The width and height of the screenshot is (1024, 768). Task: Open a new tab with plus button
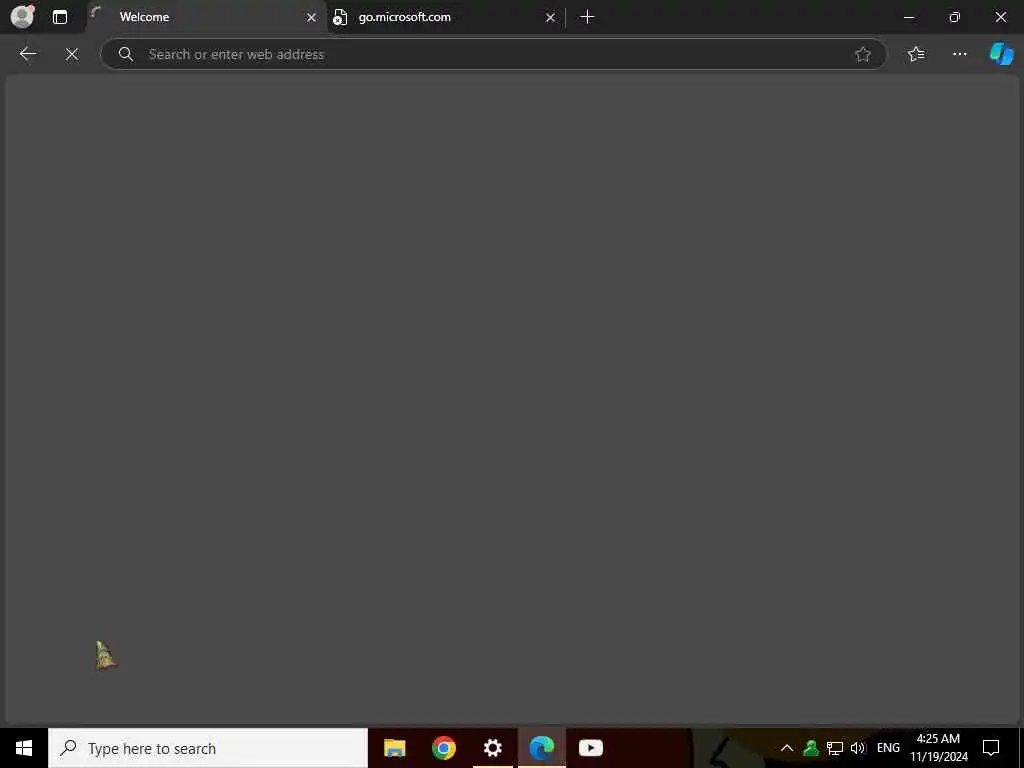[587, 17]
